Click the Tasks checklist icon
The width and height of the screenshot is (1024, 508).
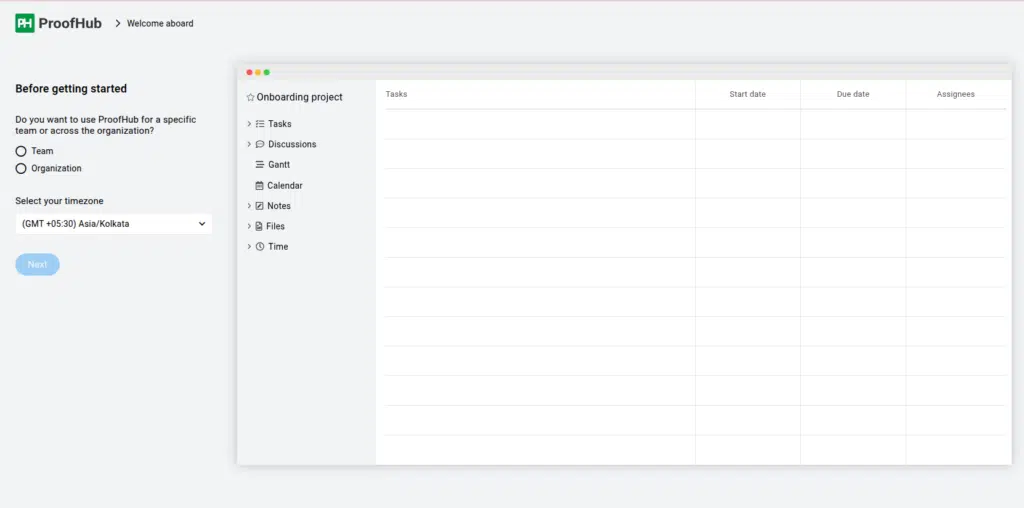[x=260, y=123]
